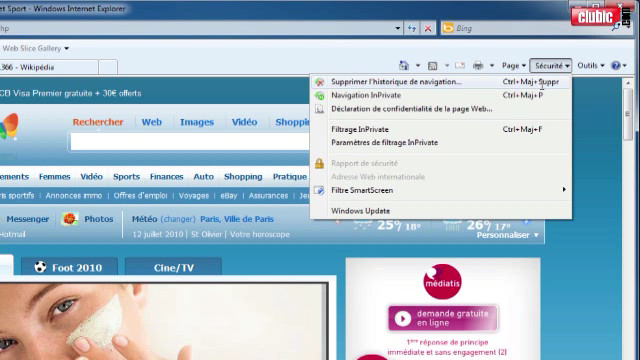Expand the Filtre SmartScreen submenu
Viewport: 640px width, 360px height.
coord(441,190)
